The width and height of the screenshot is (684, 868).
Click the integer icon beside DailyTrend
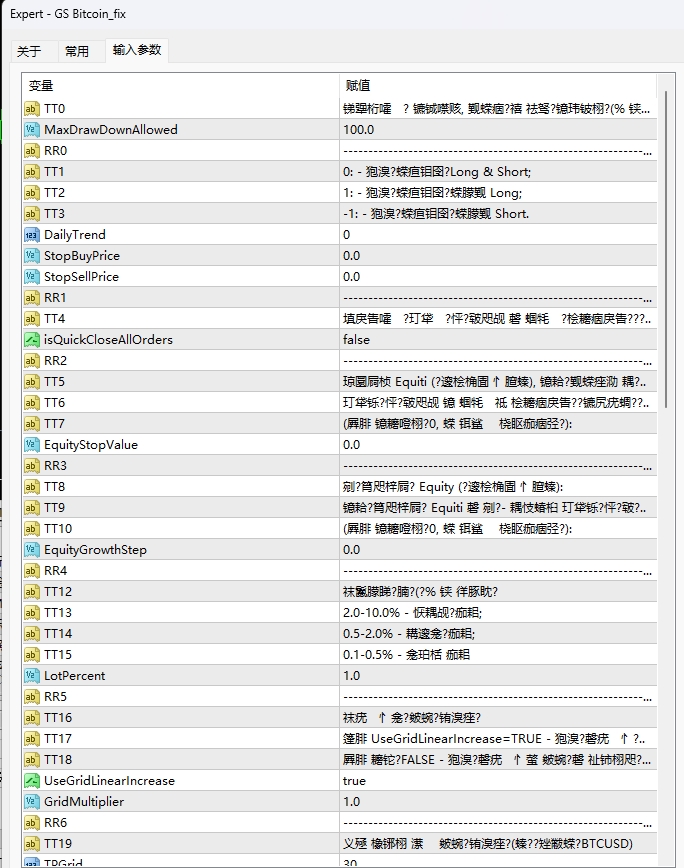(x=32, y=235)
